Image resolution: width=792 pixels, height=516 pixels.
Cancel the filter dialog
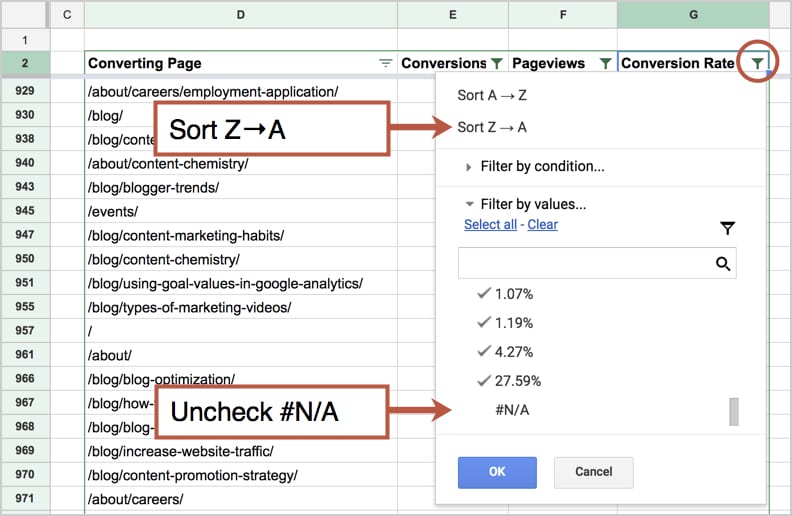tap(593, 472)
